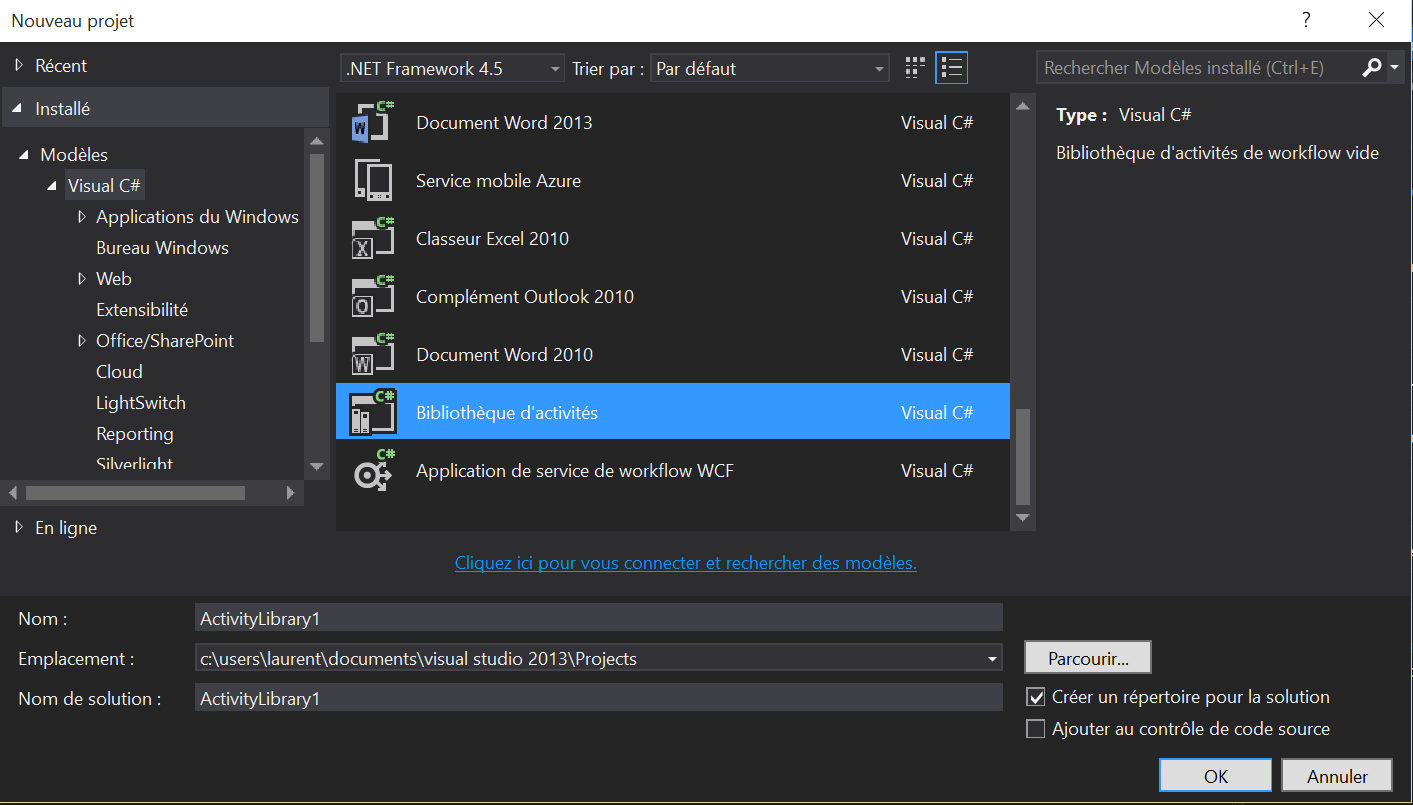Enable Ajouter au contrôle de code source
This screenshot has width=1413, height=805.
1036,729
